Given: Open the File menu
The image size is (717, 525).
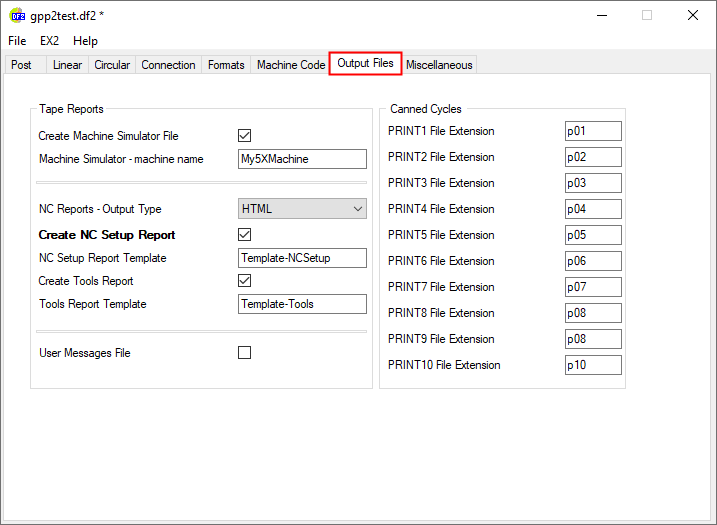Looking at the screenshot, I should point(17,41).
